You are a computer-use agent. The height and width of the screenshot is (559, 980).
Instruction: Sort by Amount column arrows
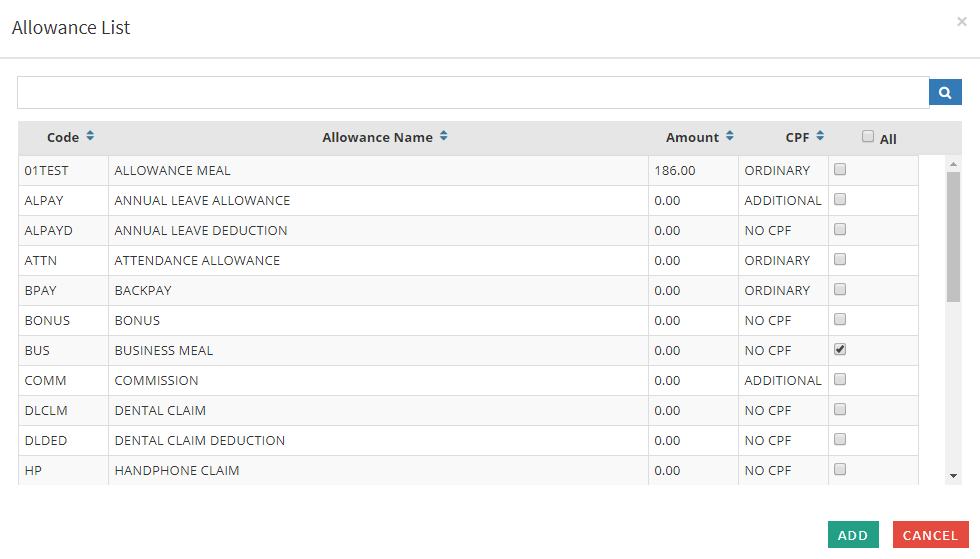(730, 137)
